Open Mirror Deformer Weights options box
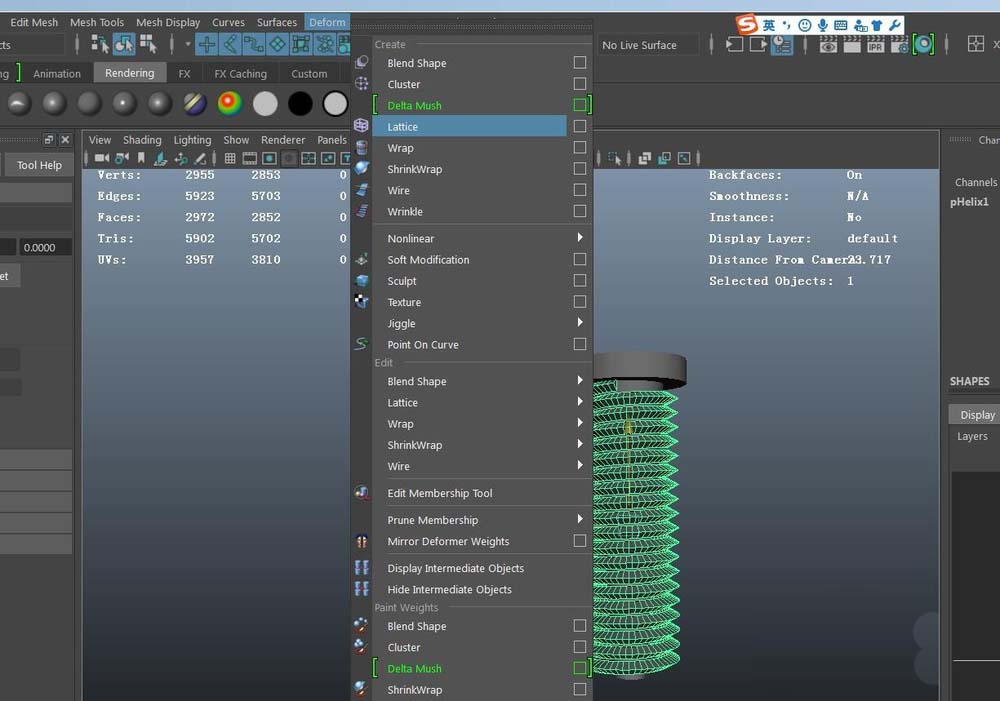Image resolution: width=1000 pixels, height=701 pixels. click(x=580, y=541)
